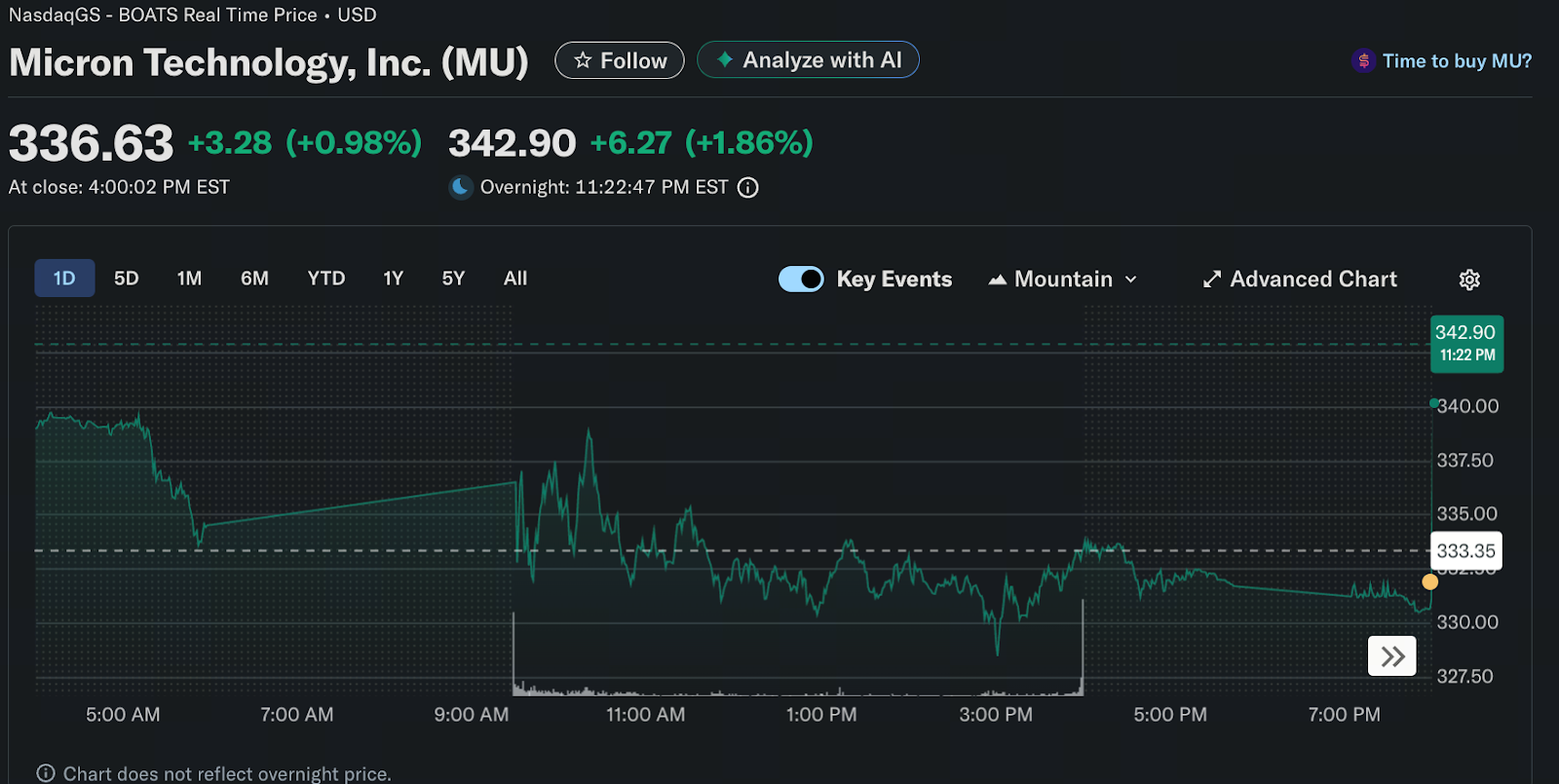Select the 1D time range tab
This screenshot has height=784, width=1559.
click(64, 279)
